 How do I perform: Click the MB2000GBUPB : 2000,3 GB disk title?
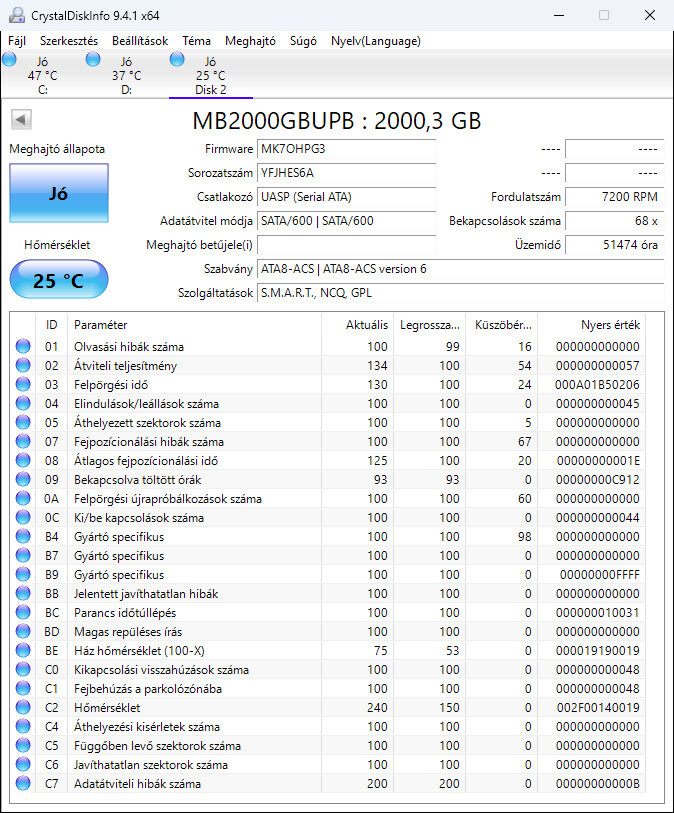[x=337, y=121]
